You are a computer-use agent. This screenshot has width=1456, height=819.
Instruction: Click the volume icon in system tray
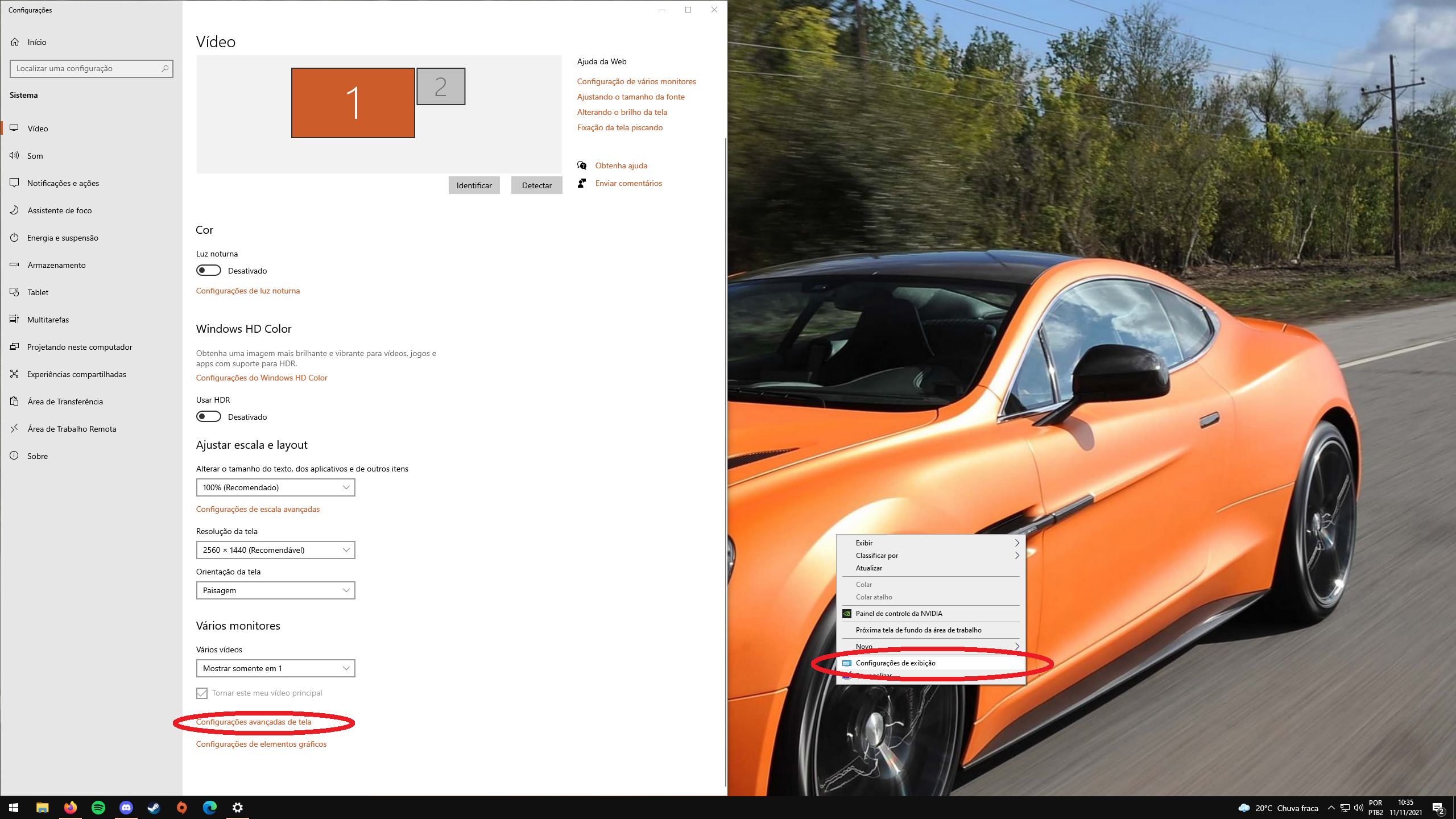1358,808
